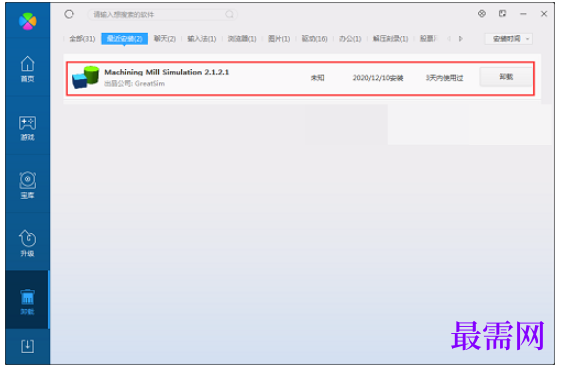The height and width of the screenshot is (367, 563).
Task: Click the colorful 360 Software Manager logo
Action: tap(28, 21)
